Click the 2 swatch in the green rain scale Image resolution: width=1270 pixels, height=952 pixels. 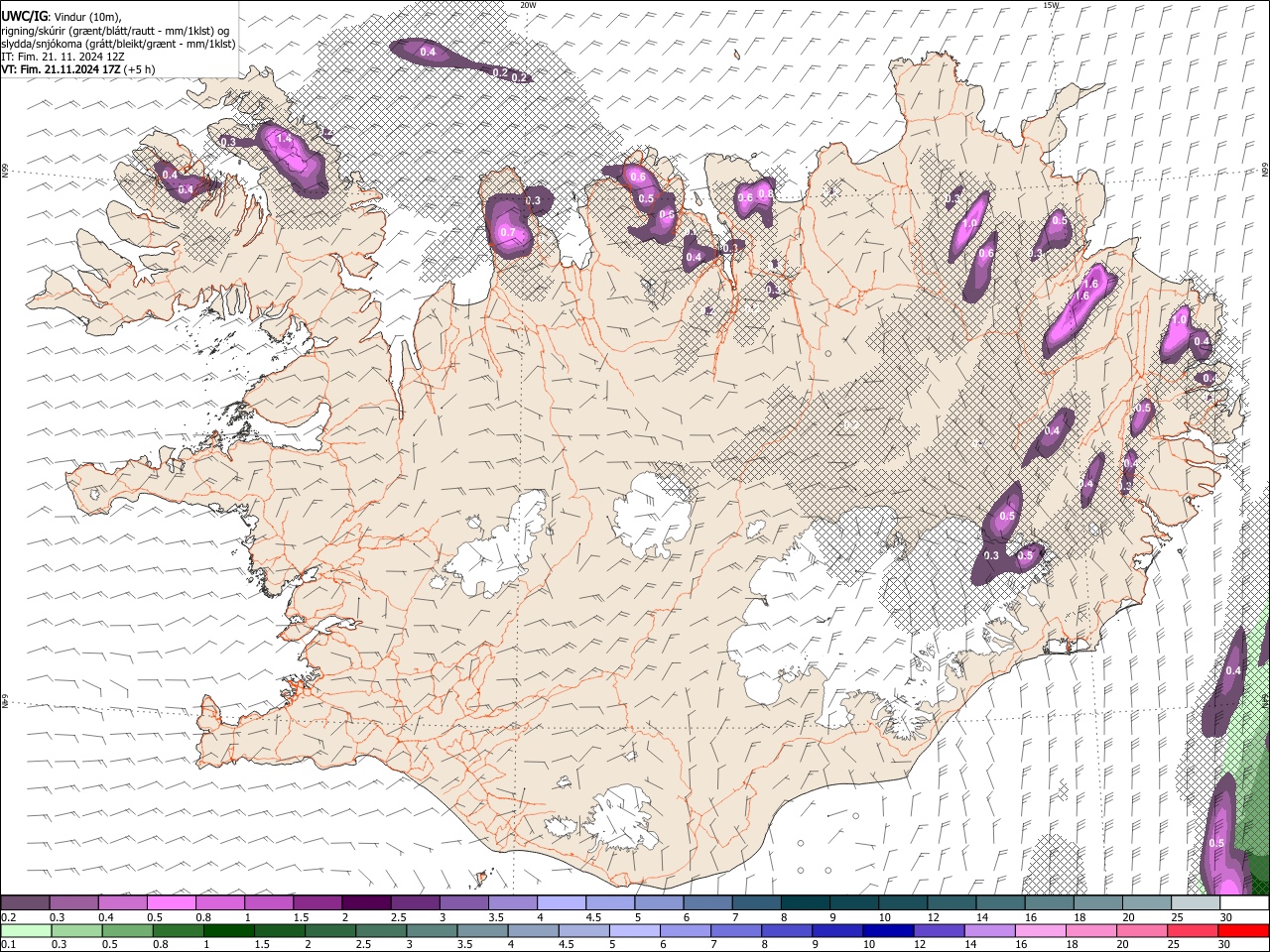[329, 930]
